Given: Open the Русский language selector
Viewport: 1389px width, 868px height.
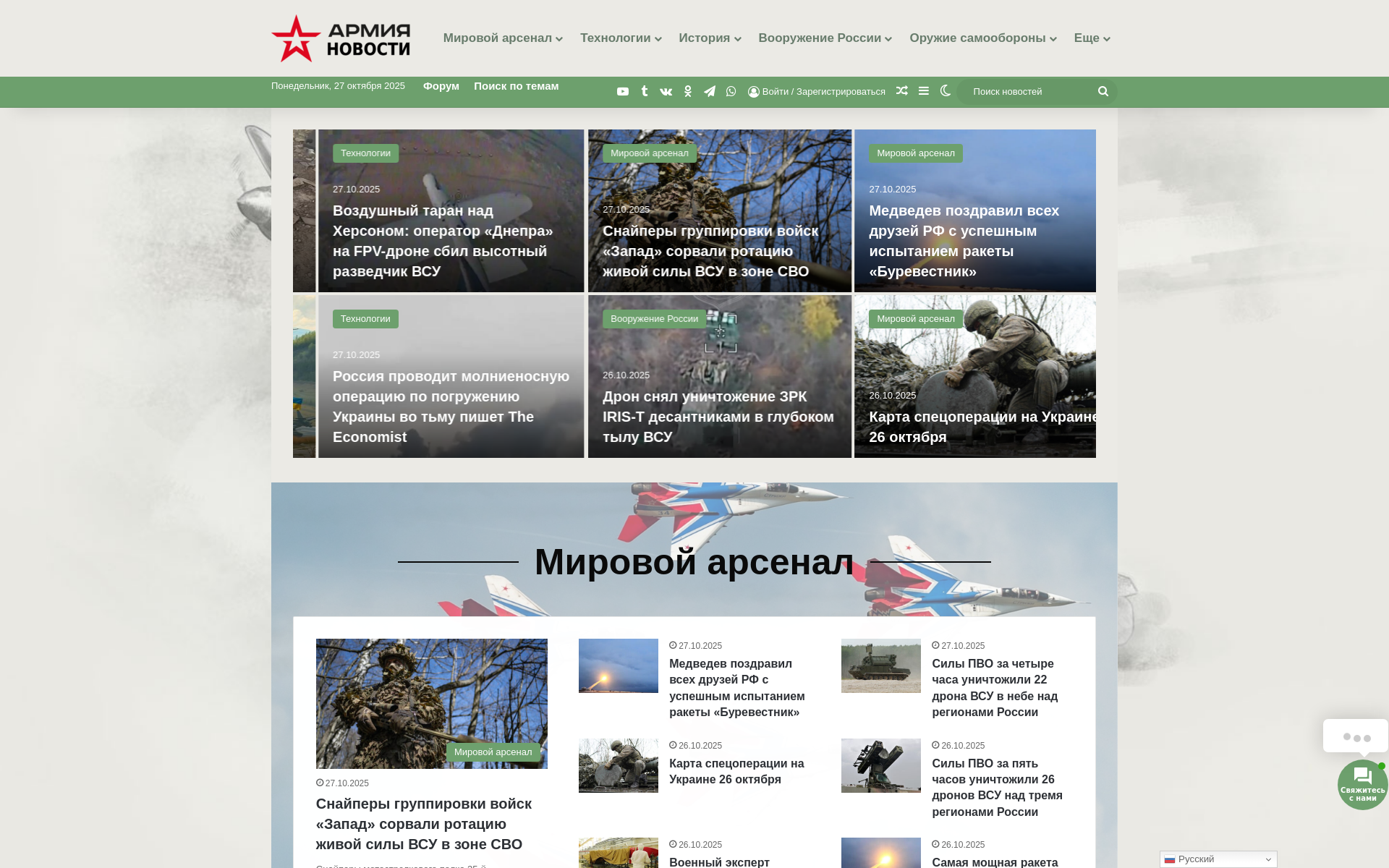Looking at the screenshot, I should point(1218,859).
